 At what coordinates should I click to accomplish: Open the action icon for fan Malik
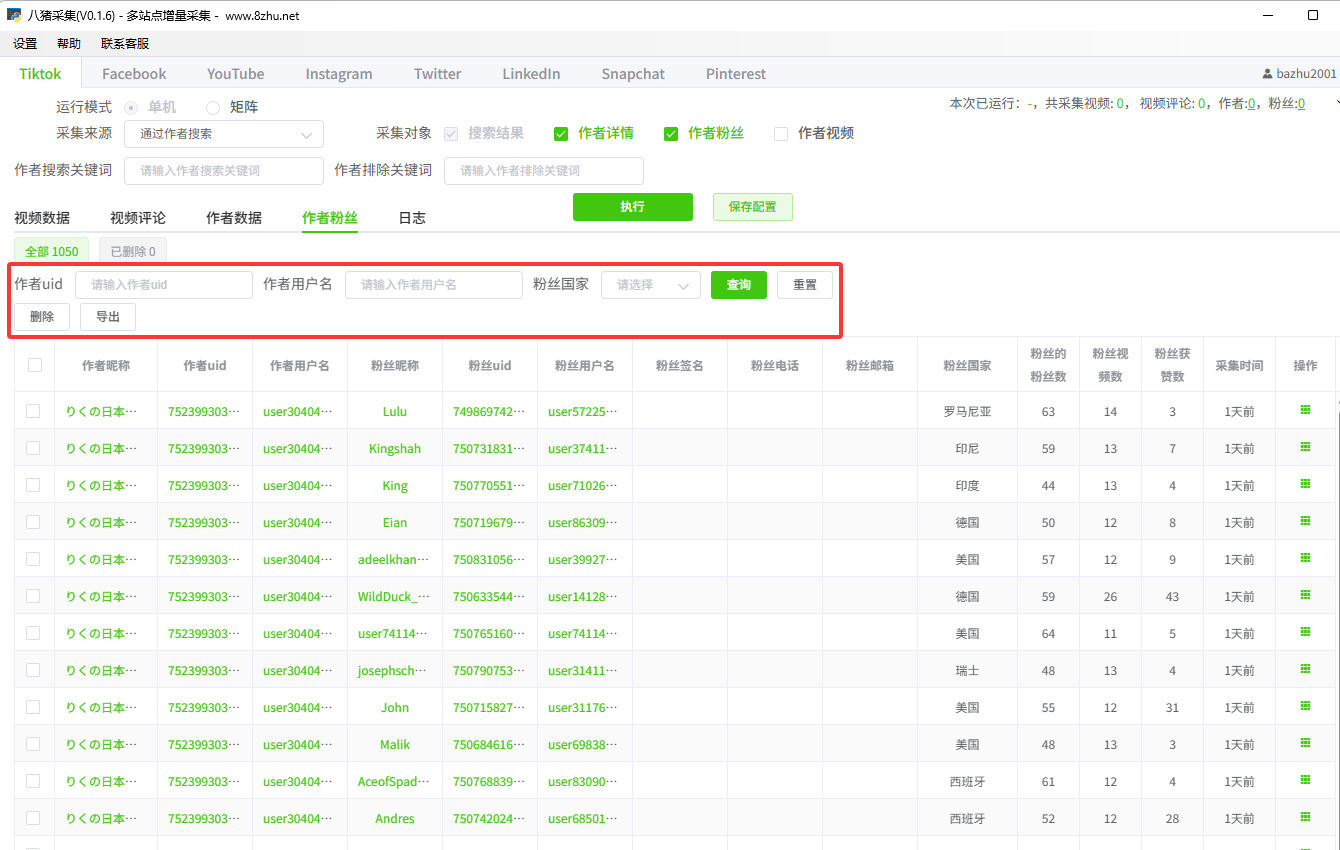(x=1305, y=743)
